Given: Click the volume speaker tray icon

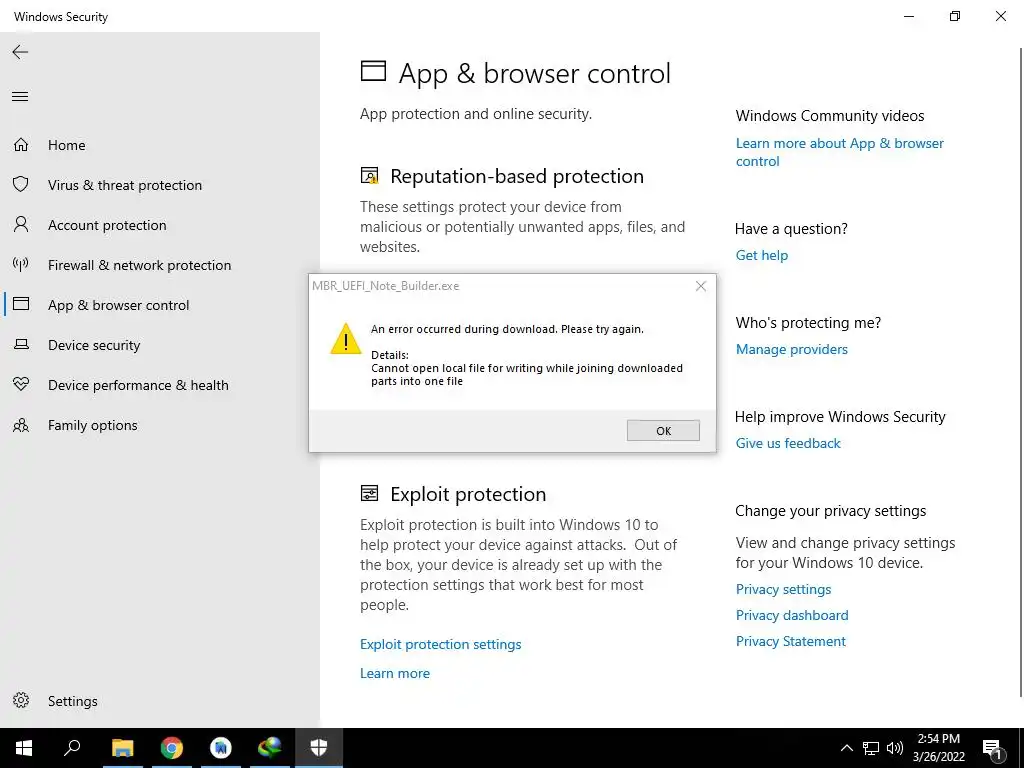Looking at the screenshot, I should 895,748.
